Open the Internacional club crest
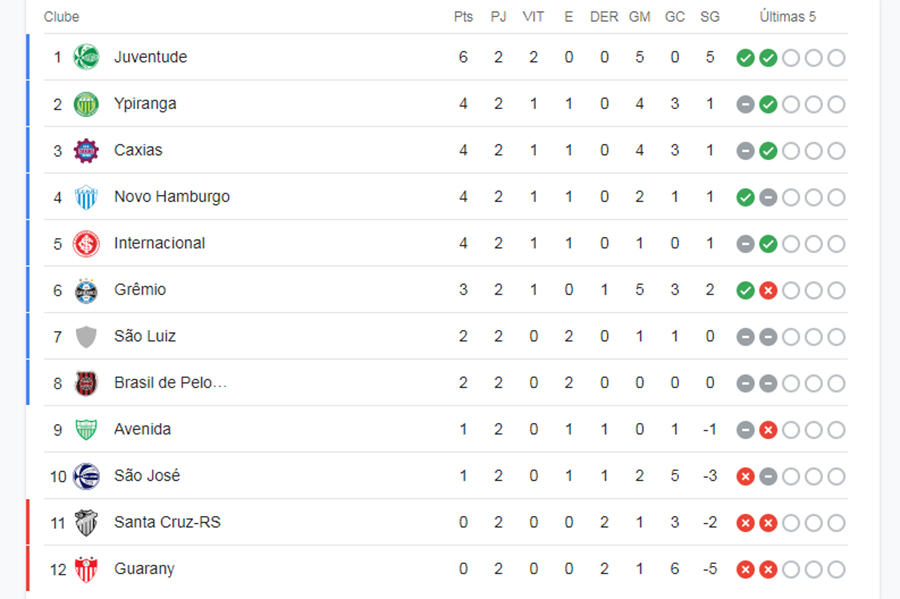 pos(87,243)
